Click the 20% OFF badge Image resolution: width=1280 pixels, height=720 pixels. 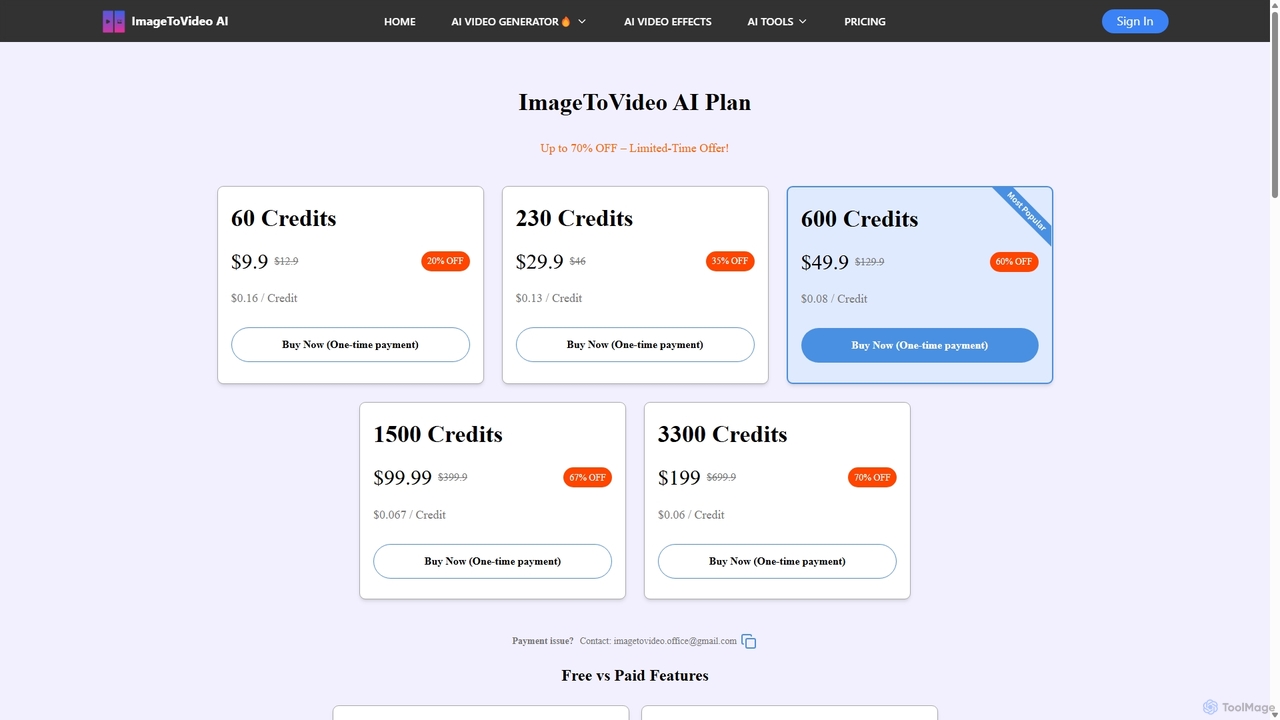(x=445, y=261)
